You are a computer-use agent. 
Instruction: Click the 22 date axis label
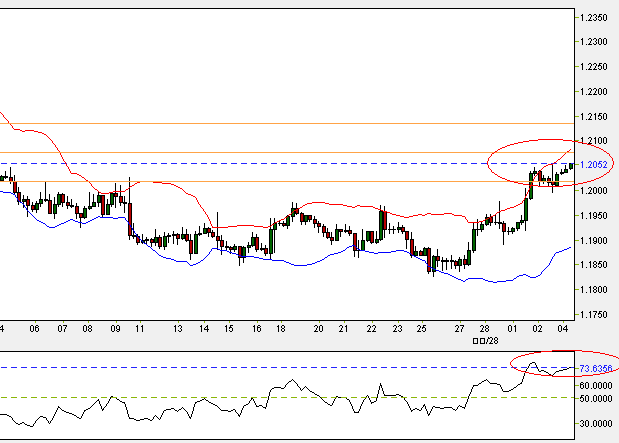pyautogui.click(x=371, y=328)
